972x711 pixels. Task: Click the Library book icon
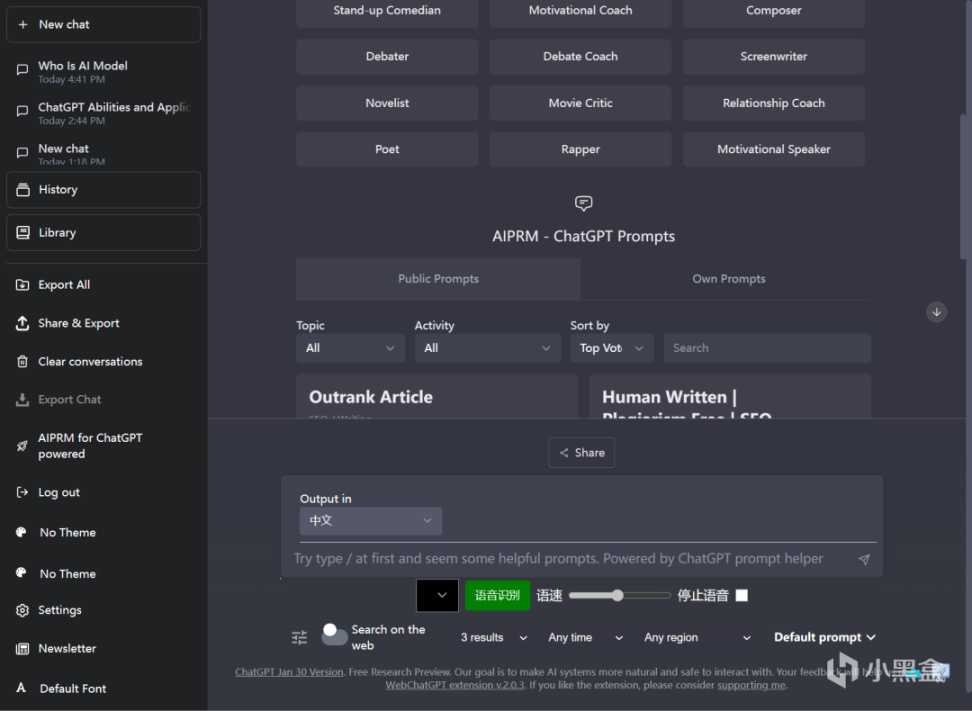(x=23, y=232)
